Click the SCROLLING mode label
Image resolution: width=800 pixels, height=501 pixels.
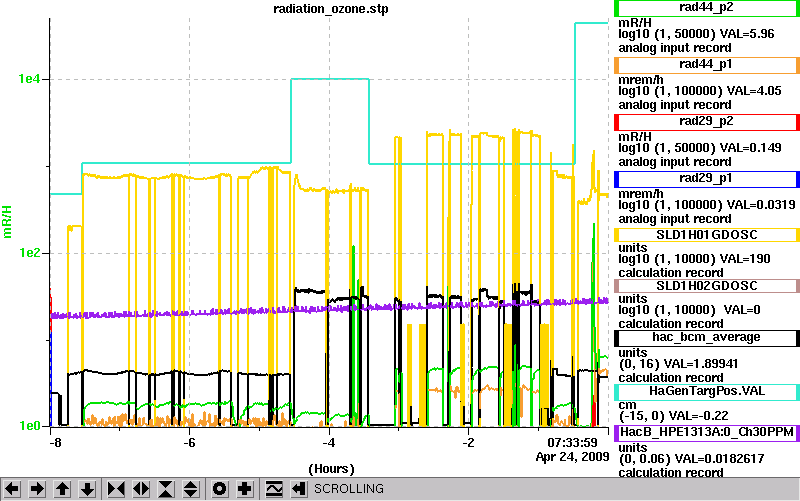point(348,489)
